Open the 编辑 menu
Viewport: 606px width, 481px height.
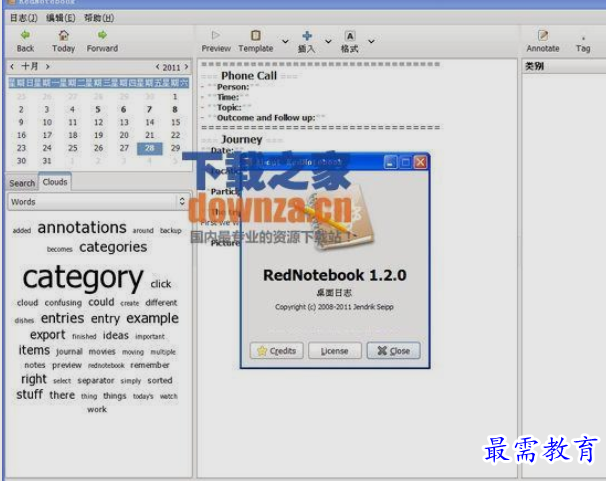pyautogui.click(x=60, y=18)
